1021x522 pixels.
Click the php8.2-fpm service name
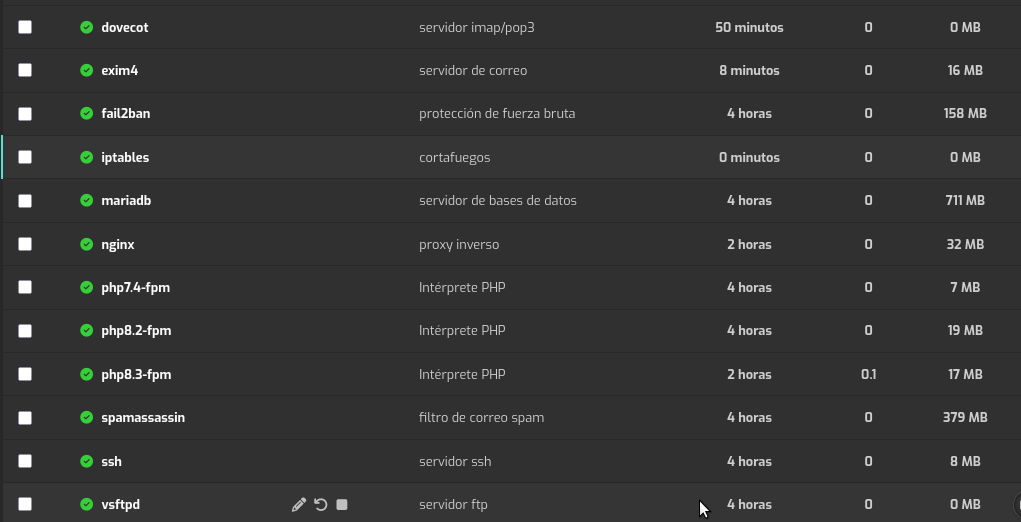point(136,330)
